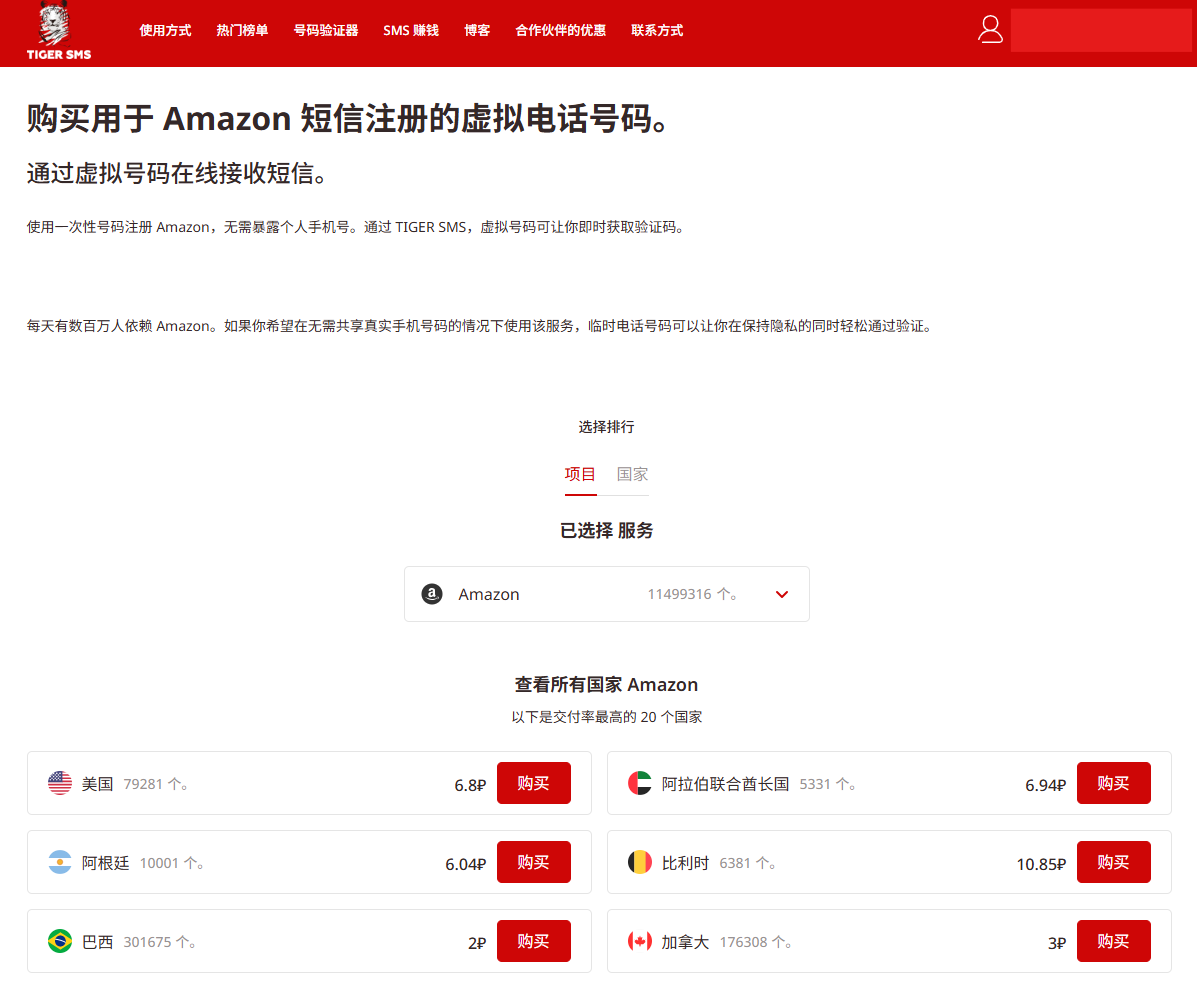The height and width of the screenshot is (983, 1197).
Task: Visit the 博客 menu item
Action: pos(477,31)
